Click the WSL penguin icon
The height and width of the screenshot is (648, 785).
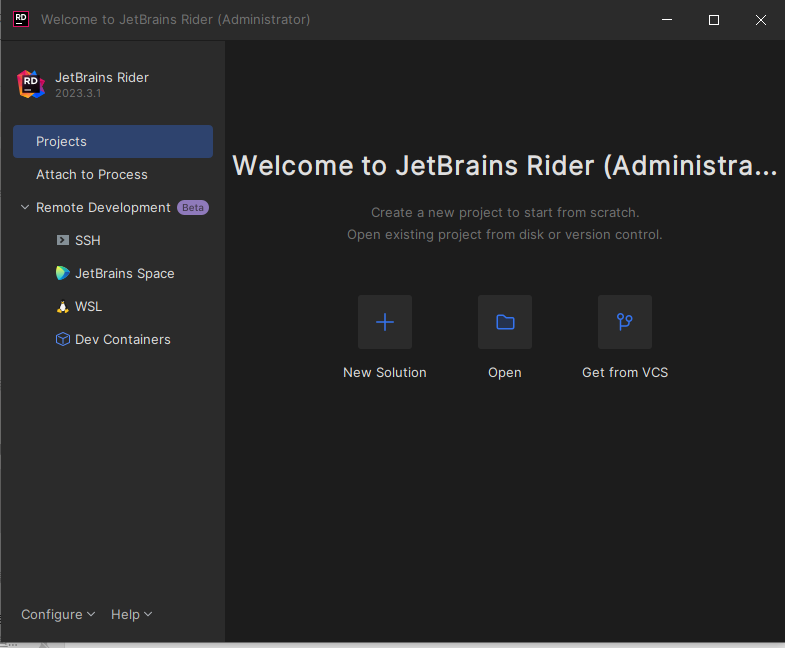pyautogui.click(x=63, y=306)
